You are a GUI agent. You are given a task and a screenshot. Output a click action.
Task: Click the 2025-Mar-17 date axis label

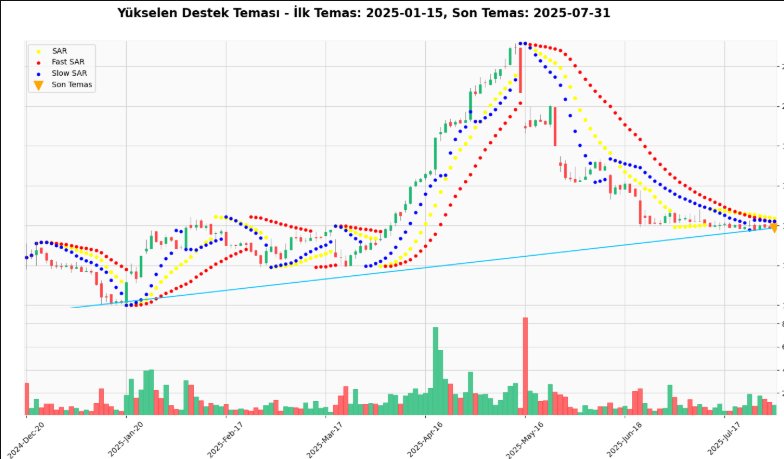[x=326, y=439]
